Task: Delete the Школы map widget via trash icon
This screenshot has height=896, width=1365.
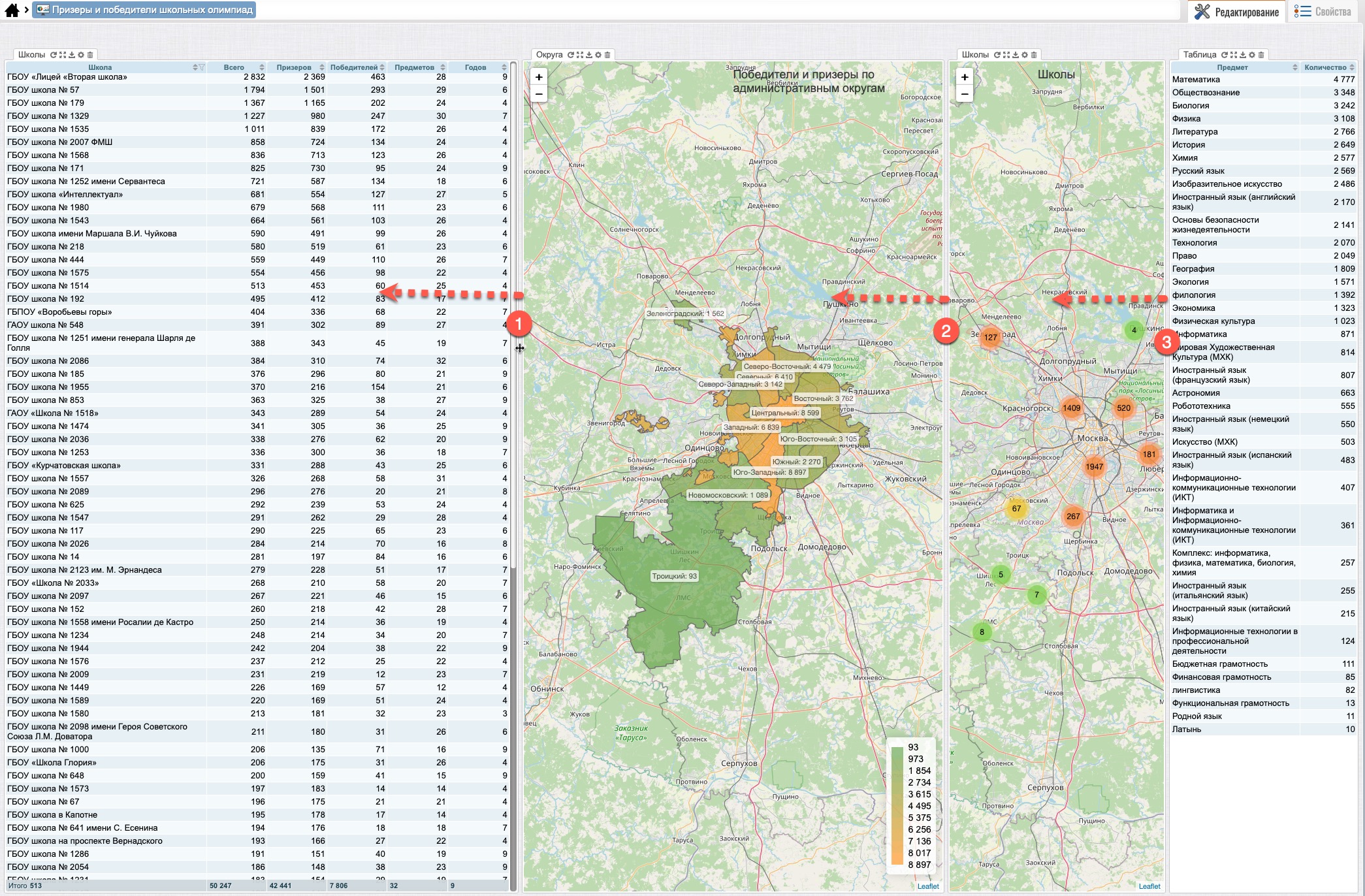Action: [x=1034, y=55]
